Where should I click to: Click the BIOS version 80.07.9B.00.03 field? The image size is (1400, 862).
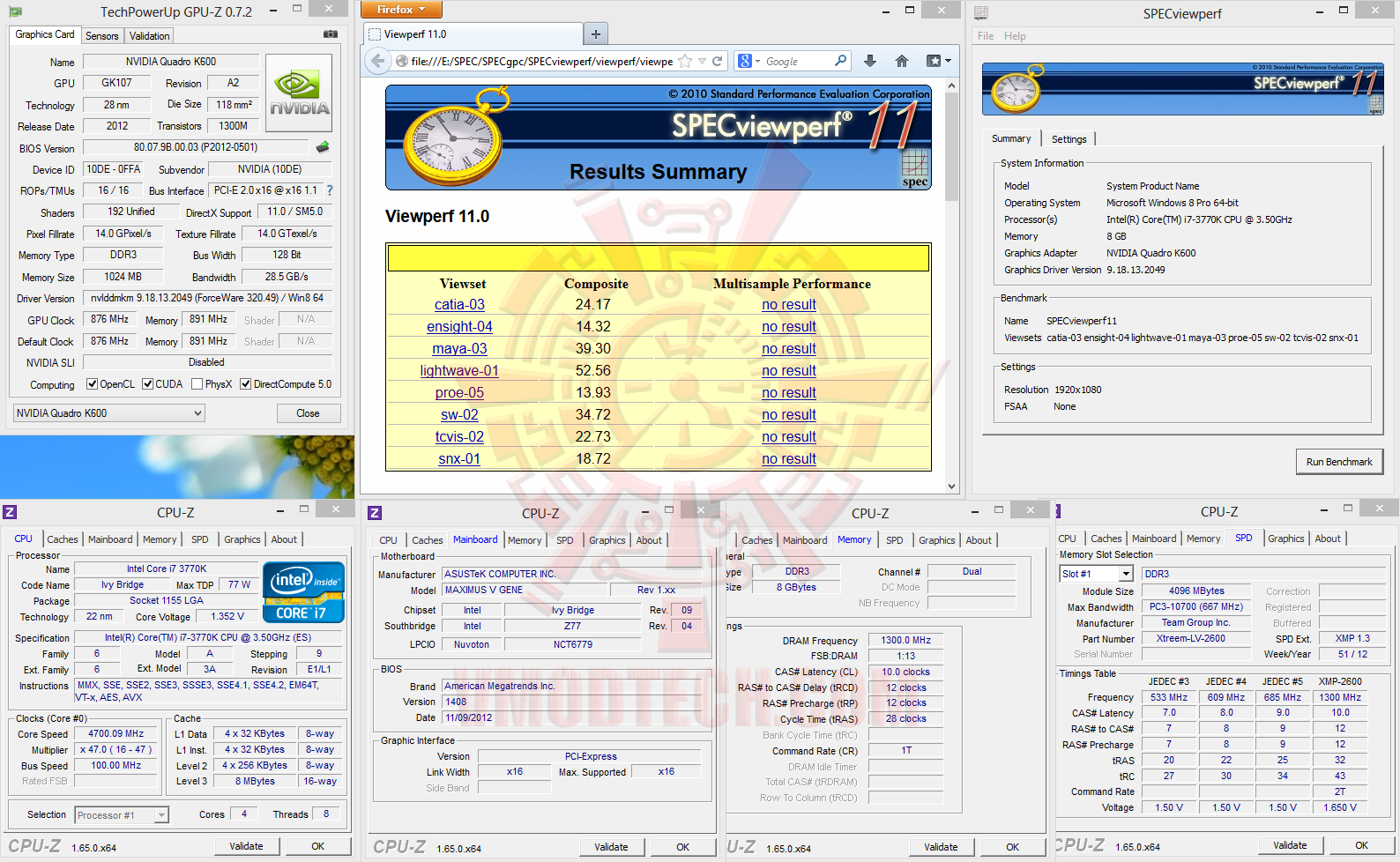click(196, 147)
